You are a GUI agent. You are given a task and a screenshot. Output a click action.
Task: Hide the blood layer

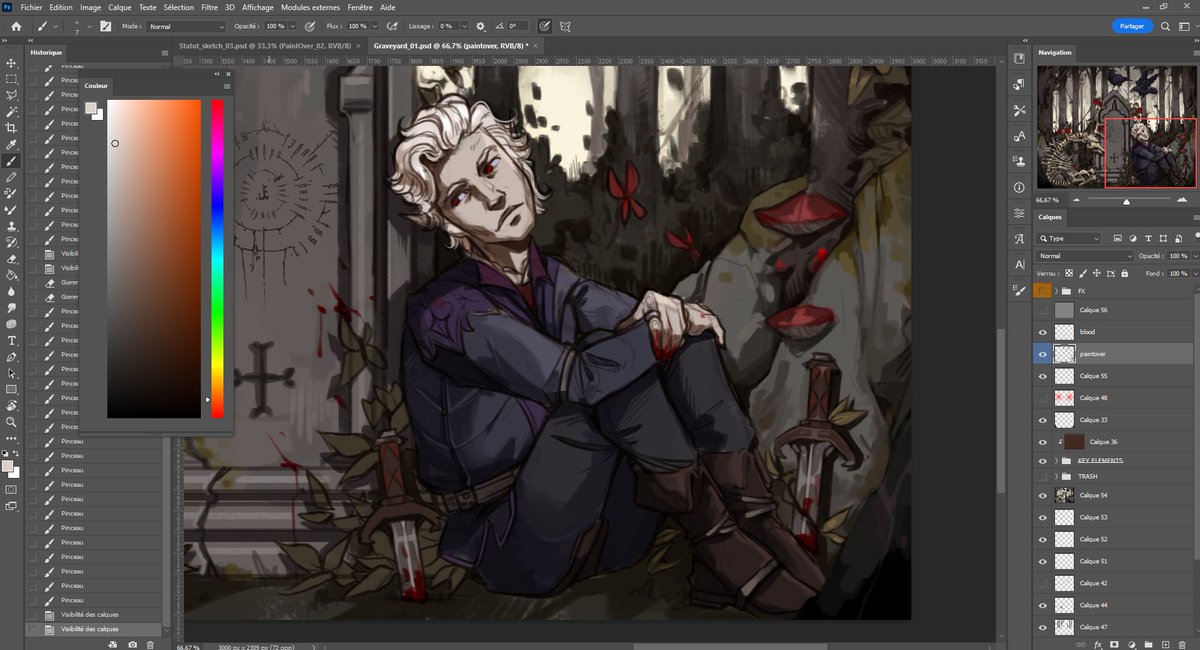coord(1043,332)
